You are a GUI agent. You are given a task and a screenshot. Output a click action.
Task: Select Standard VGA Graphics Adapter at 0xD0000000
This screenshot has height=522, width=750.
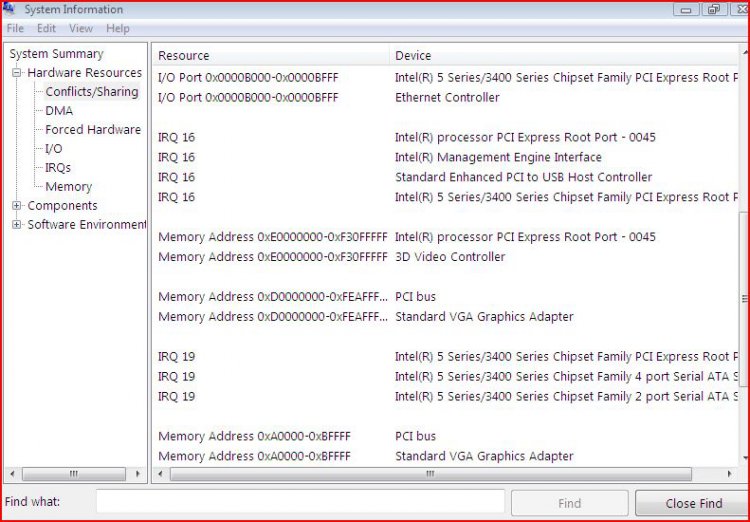[x=447, y=317]
